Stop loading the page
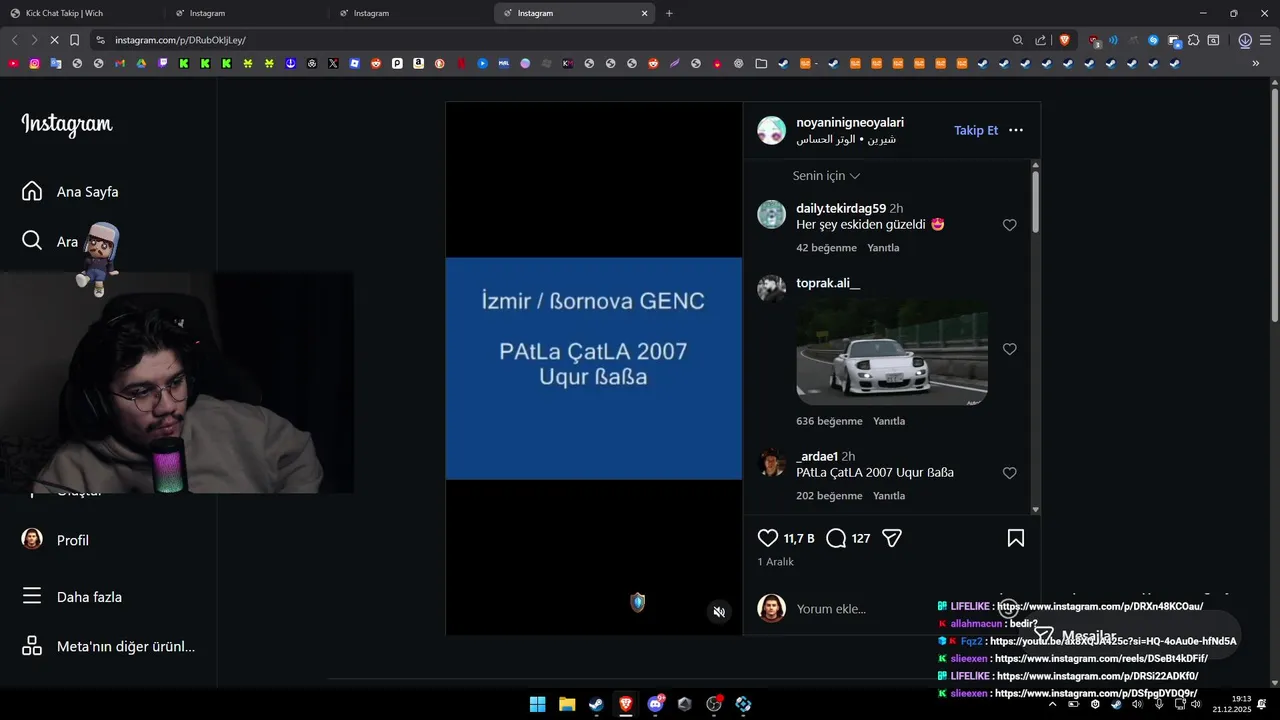 click(x=53, y=40)
